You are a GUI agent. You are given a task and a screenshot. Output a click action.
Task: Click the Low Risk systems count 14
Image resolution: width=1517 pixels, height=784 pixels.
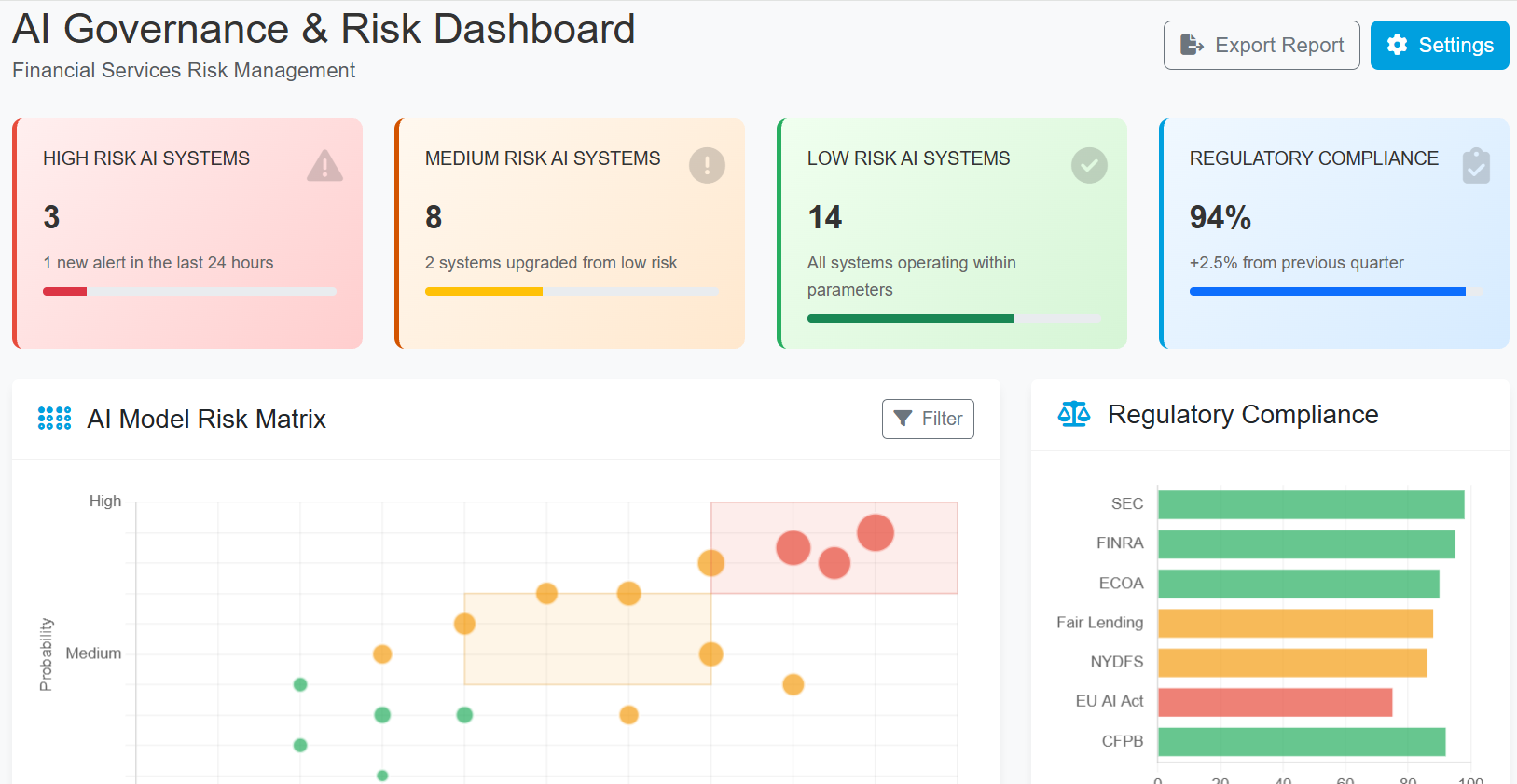pyautogui.click(x=825, y=217)
